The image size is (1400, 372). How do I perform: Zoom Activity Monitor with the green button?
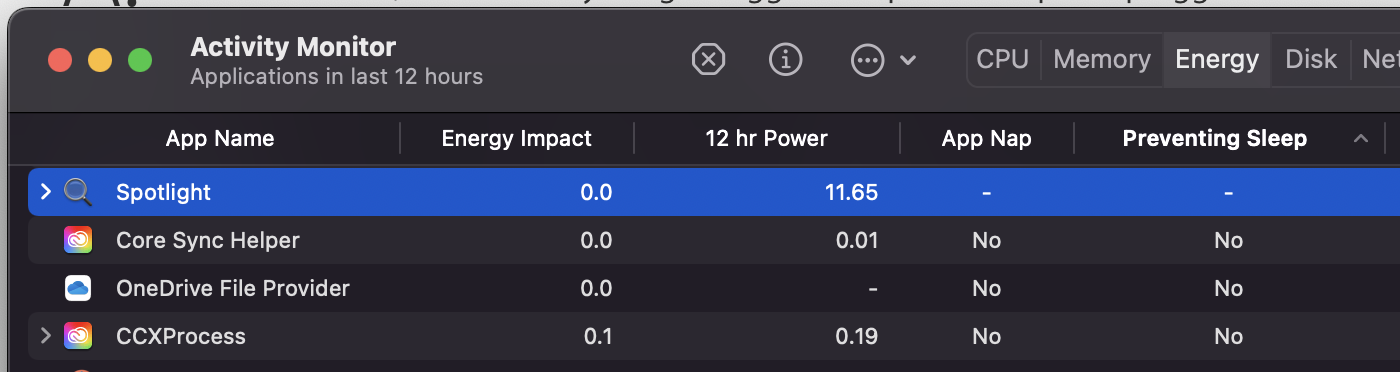140,60
